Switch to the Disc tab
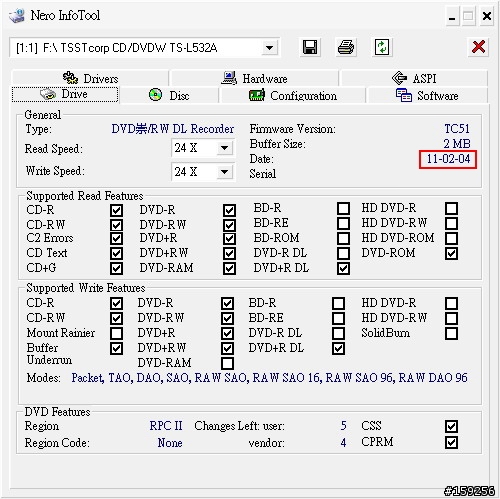This screenshot has height=499, width=500. 169,96
